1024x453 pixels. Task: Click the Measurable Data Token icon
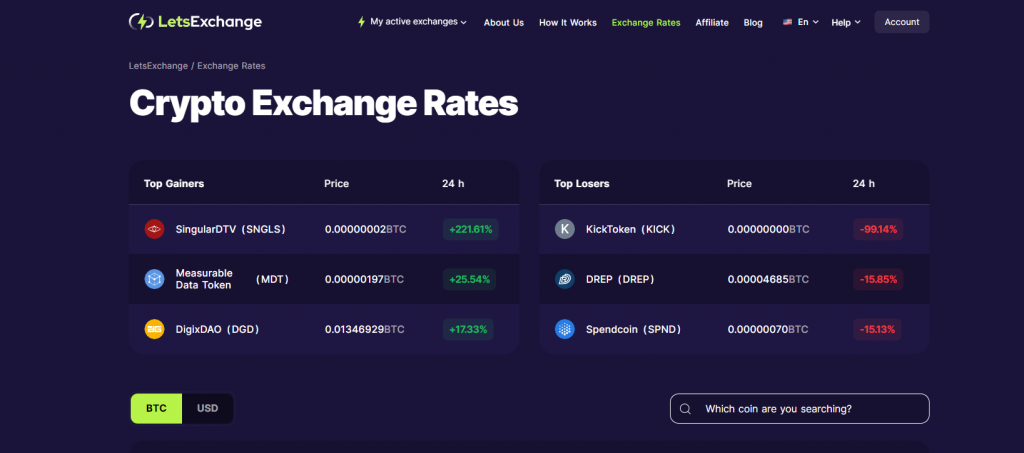[x=154, y=279]
